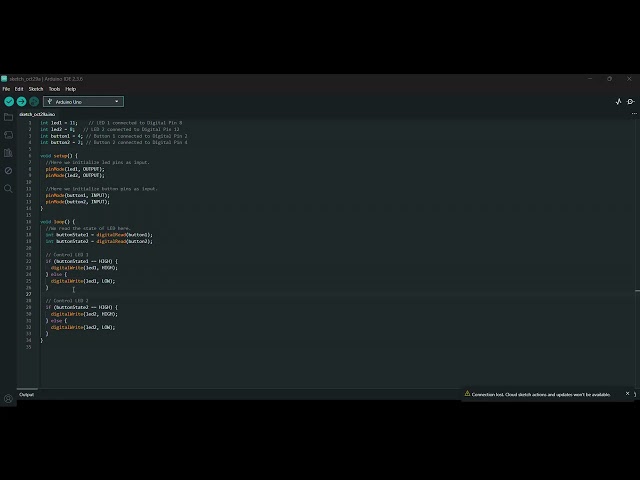Click the Output panel label
The width and height of the screenshot is (640, 480).
click(x=27, y=395)
